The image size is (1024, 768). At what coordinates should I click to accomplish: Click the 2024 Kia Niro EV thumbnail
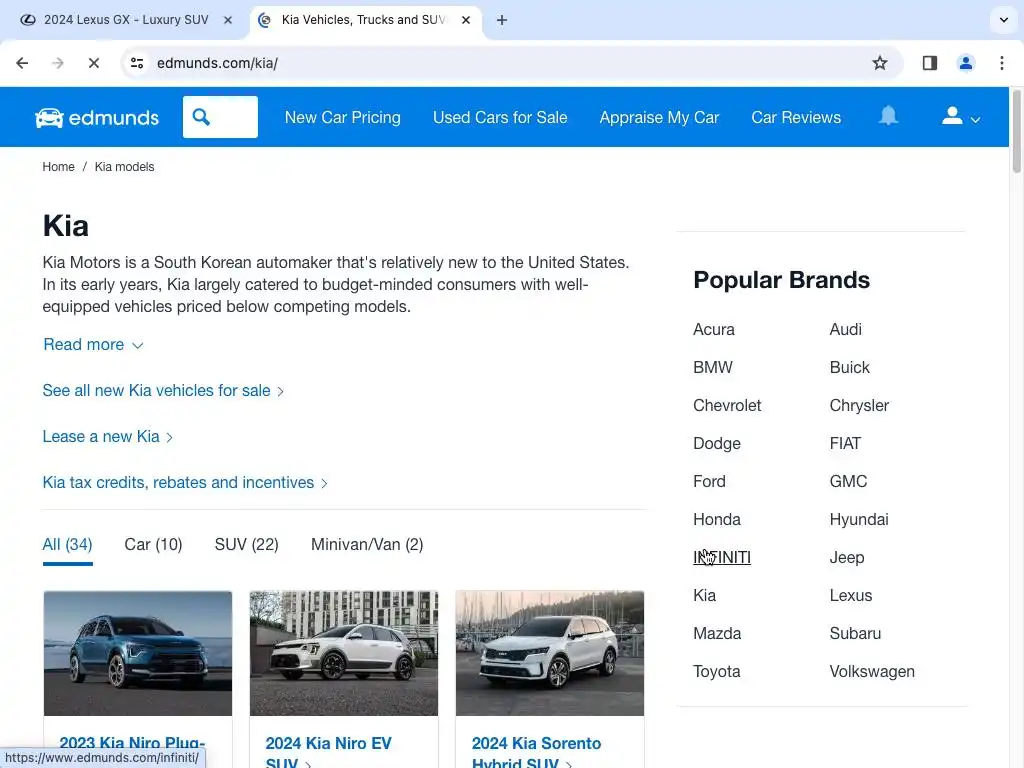click(344, 653)
